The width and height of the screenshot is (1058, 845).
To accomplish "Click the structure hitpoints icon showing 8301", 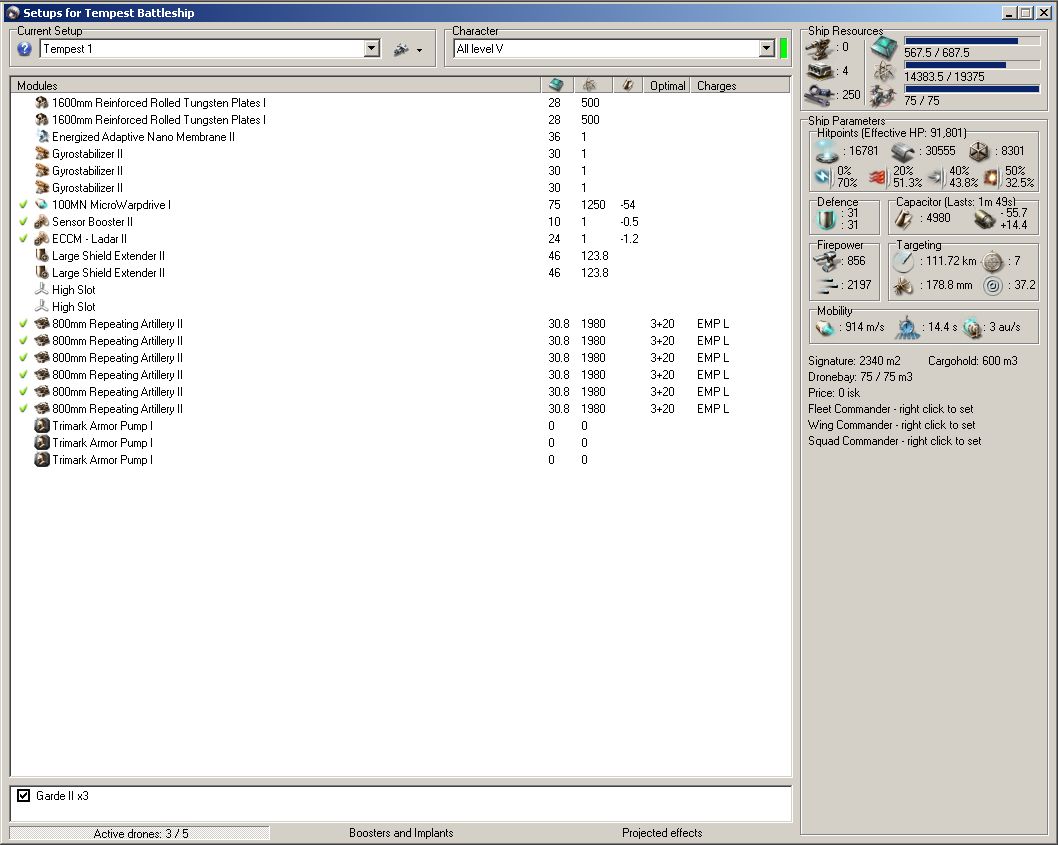I will 980,151.
